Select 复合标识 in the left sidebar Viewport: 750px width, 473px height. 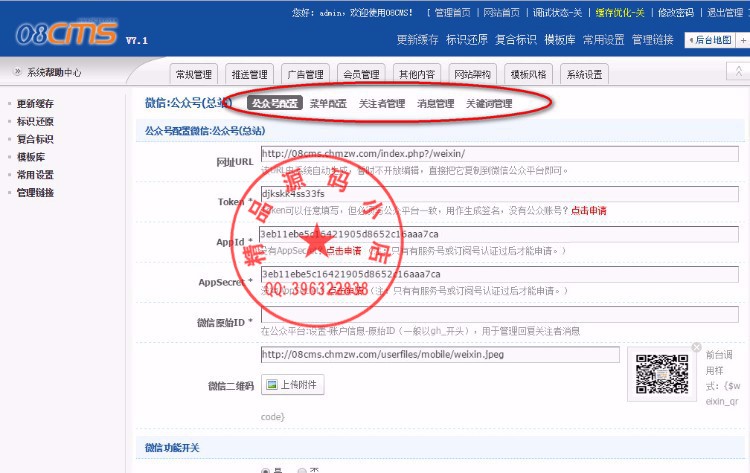coord(35,139)
